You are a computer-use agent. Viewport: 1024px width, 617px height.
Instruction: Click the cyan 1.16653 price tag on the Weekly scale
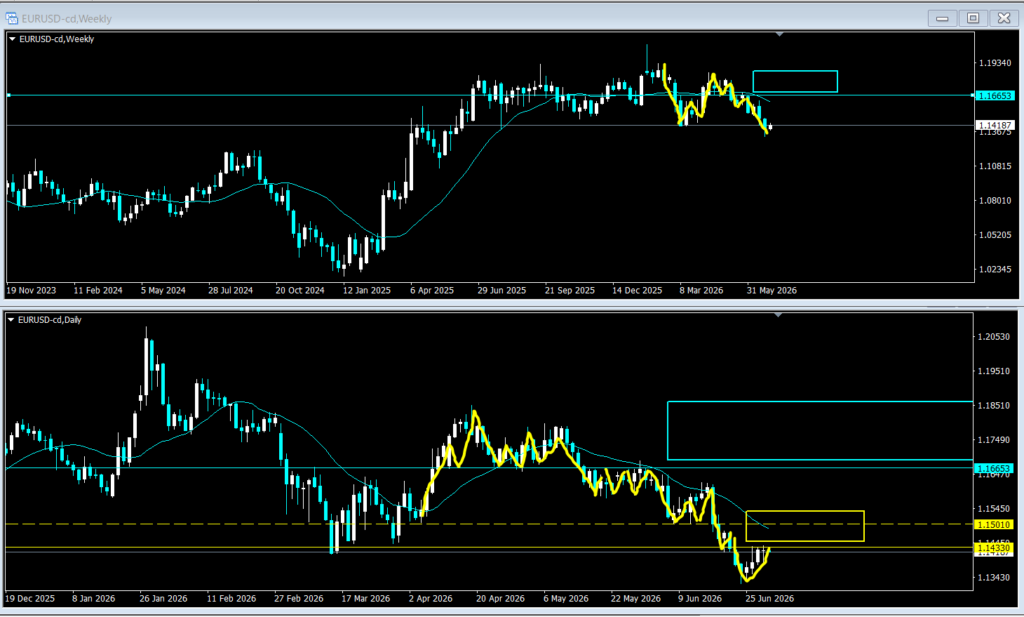coord(995,95)
